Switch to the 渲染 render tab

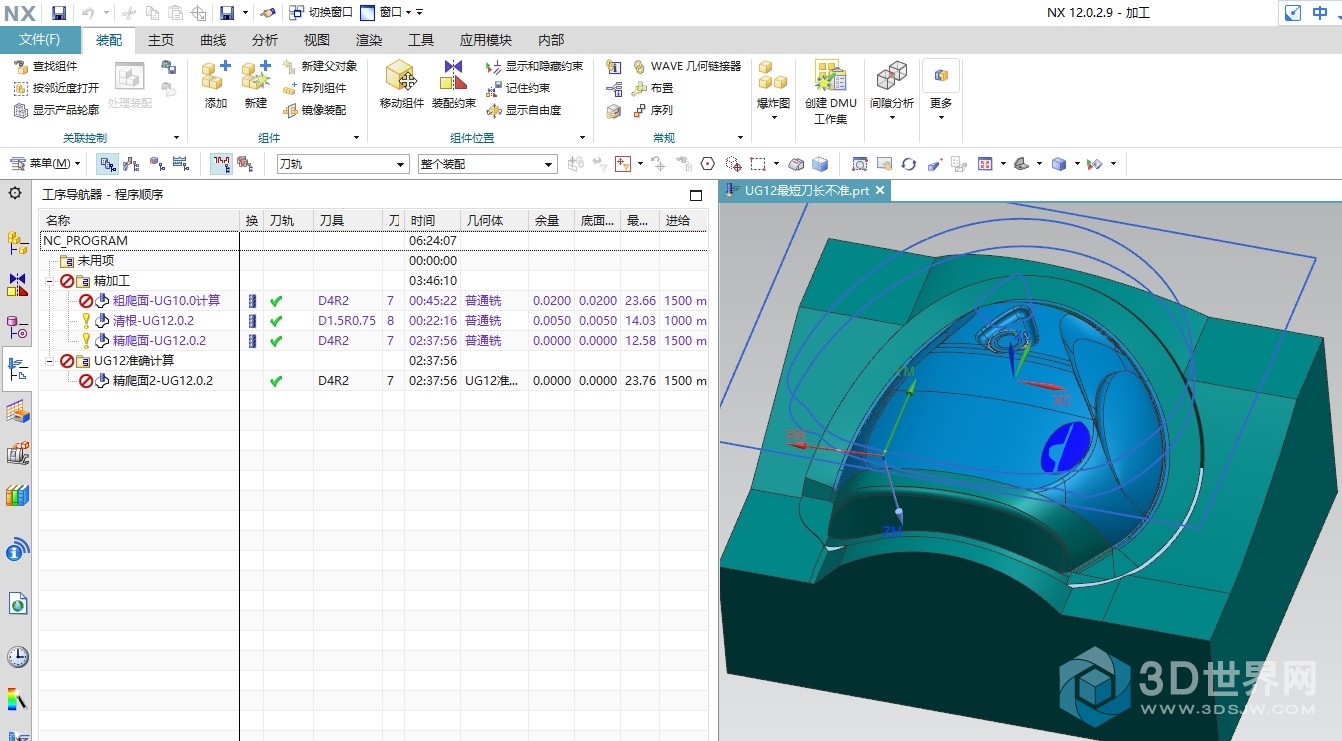[369, 40]
